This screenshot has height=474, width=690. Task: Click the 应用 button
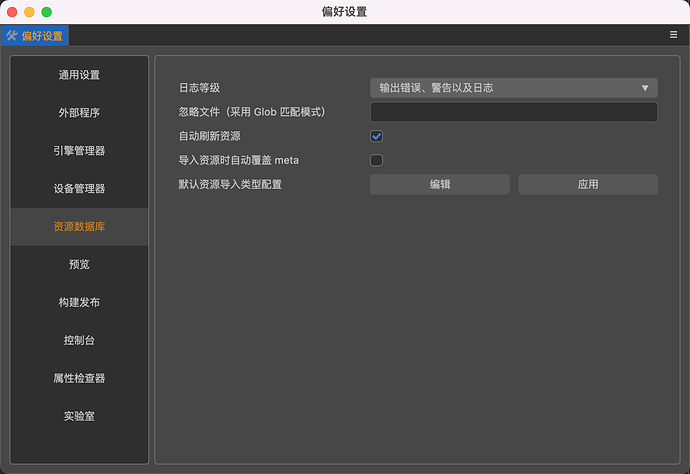pos(588,184)
